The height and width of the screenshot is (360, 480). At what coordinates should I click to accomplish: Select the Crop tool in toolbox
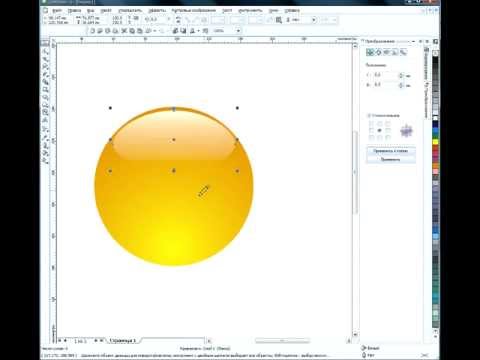(x=44, y=59)
